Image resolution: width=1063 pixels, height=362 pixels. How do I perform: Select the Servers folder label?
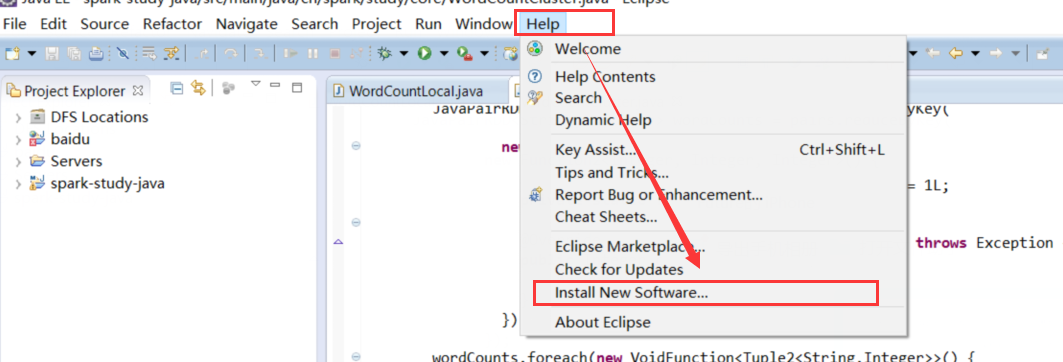click(77, 161)
